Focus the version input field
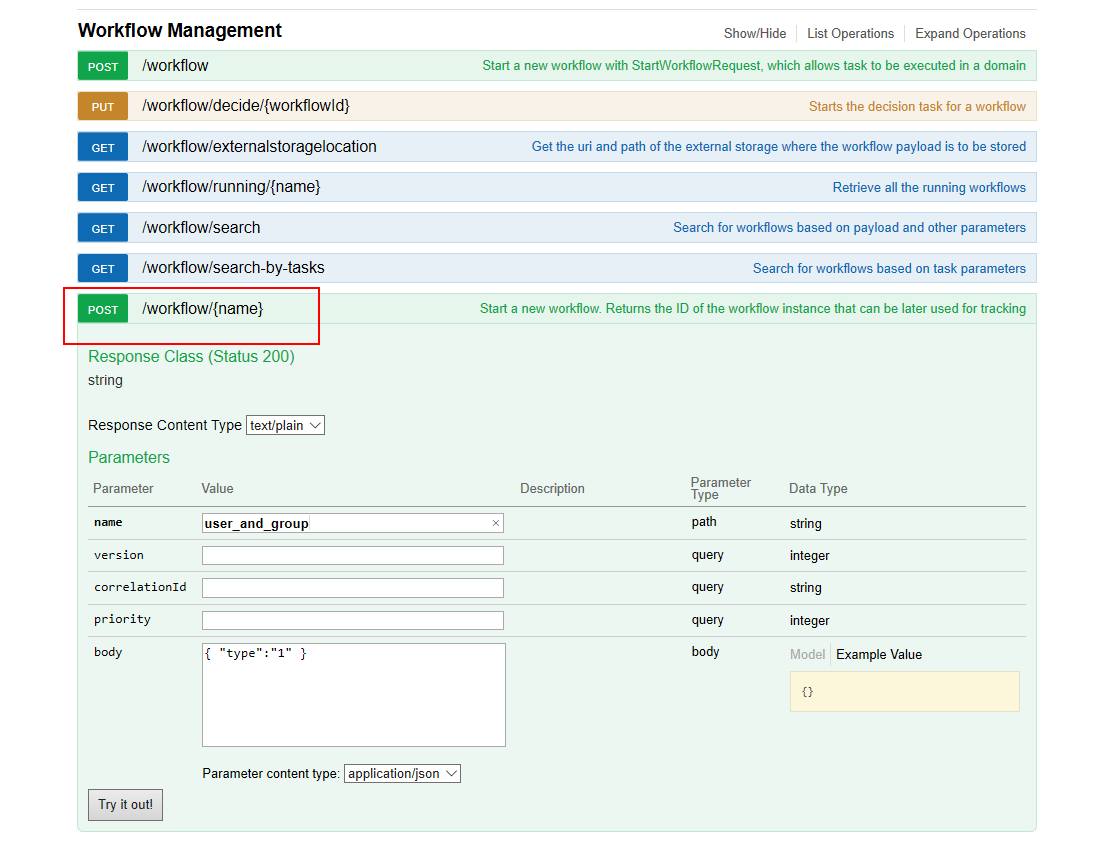The width and height of the screenshot is (1097, 856). (353, 555)
